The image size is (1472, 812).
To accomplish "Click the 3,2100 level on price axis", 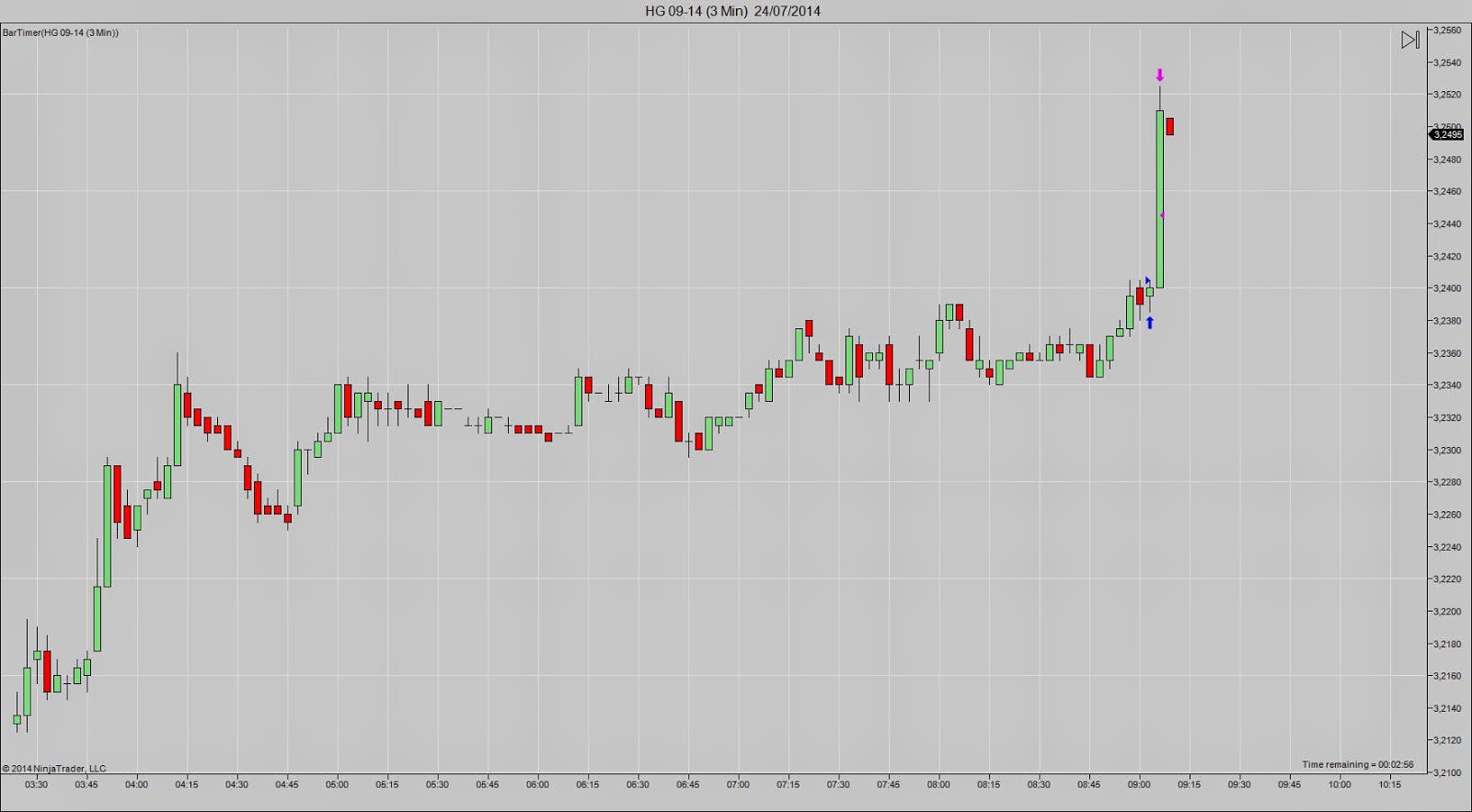I will 1447,772.
